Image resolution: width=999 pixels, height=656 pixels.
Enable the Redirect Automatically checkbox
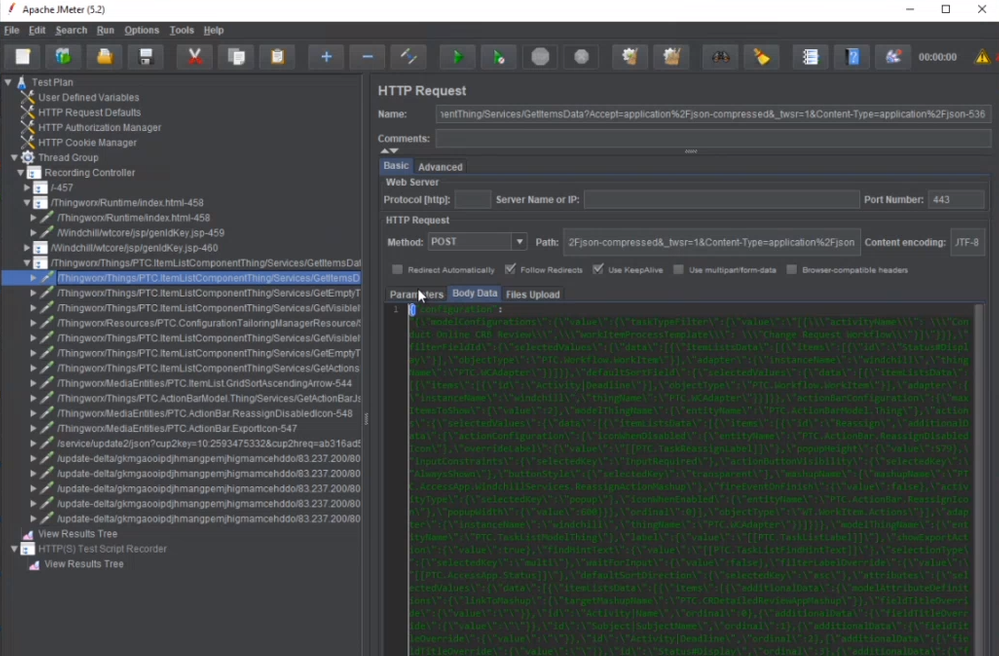(x=398, y=270)
